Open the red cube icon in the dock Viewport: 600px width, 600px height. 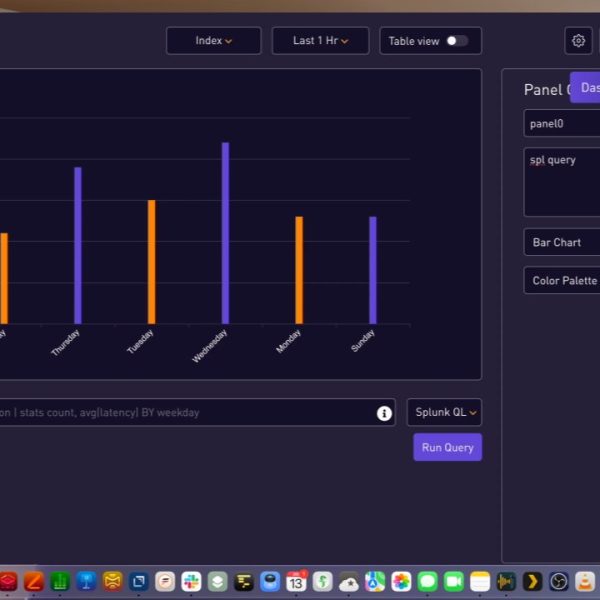tap(8, 582)
